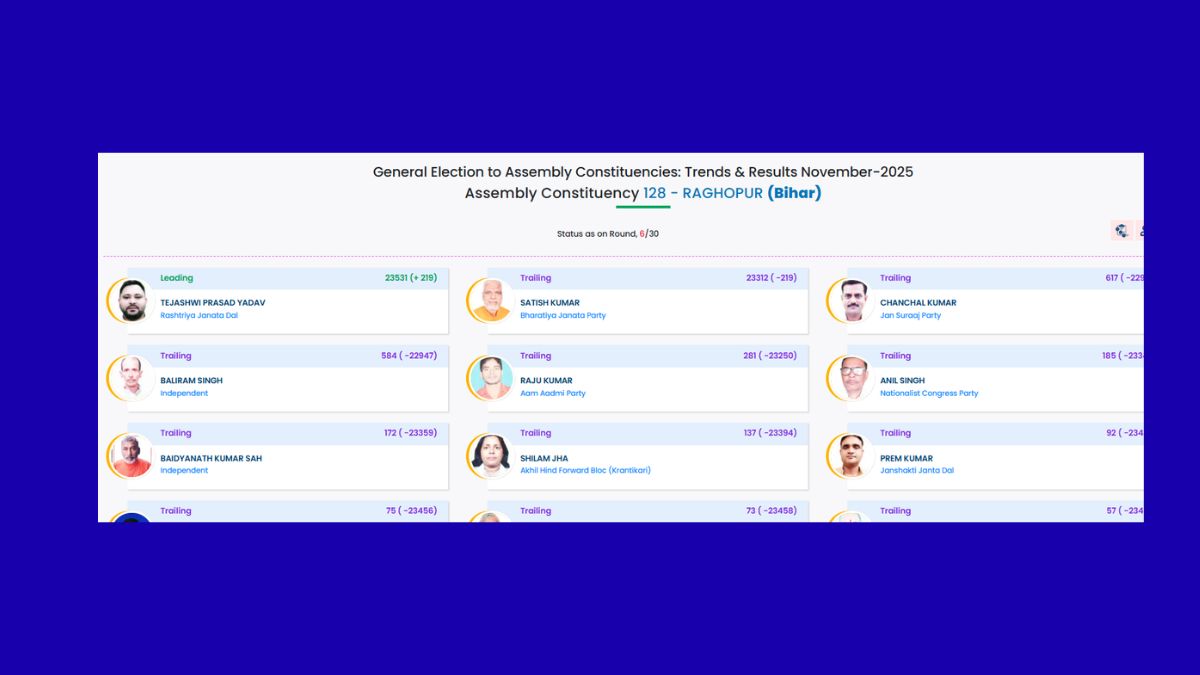Click the Bharatiya Janata Party label

pyautogui.click(x=563, y=316)
